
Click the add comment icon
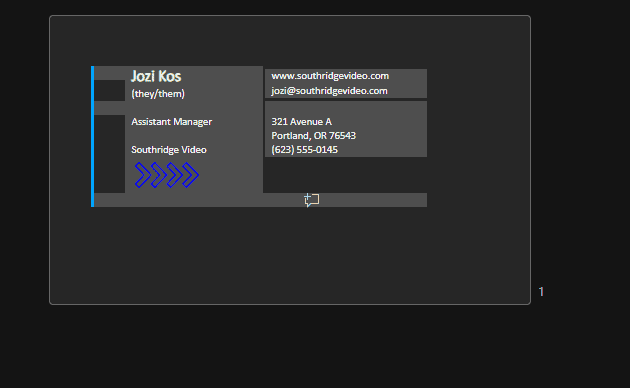point(312,200)
